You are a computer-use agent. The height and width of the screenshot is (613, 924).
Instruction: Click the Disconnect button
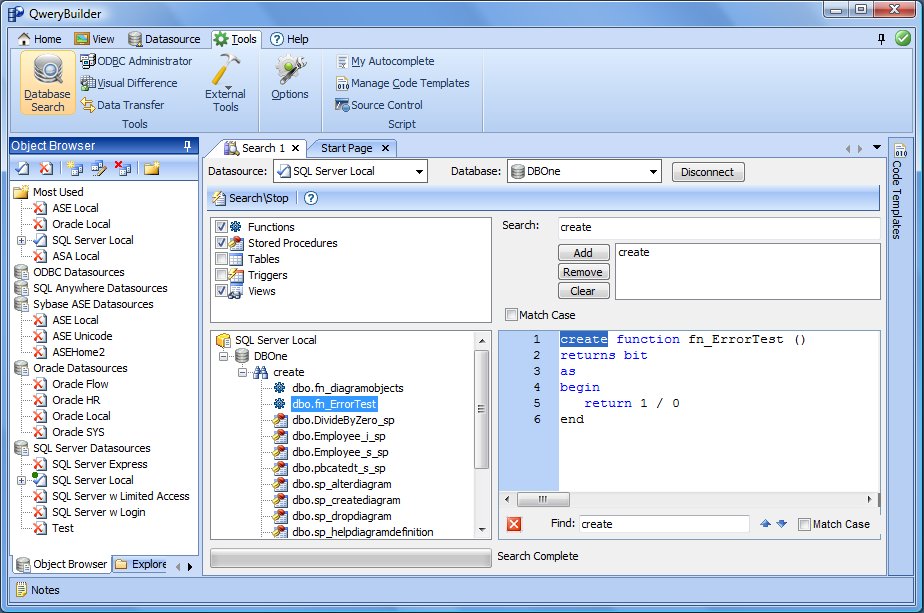[x=708, y=172]
